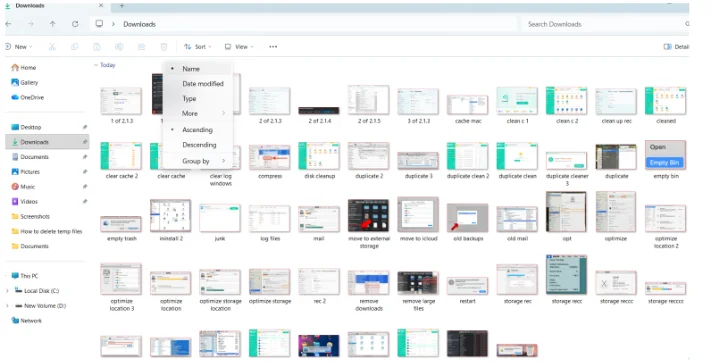Toggle the Details pane
Viewport: 712px width, 362px height.
[676, 47]
